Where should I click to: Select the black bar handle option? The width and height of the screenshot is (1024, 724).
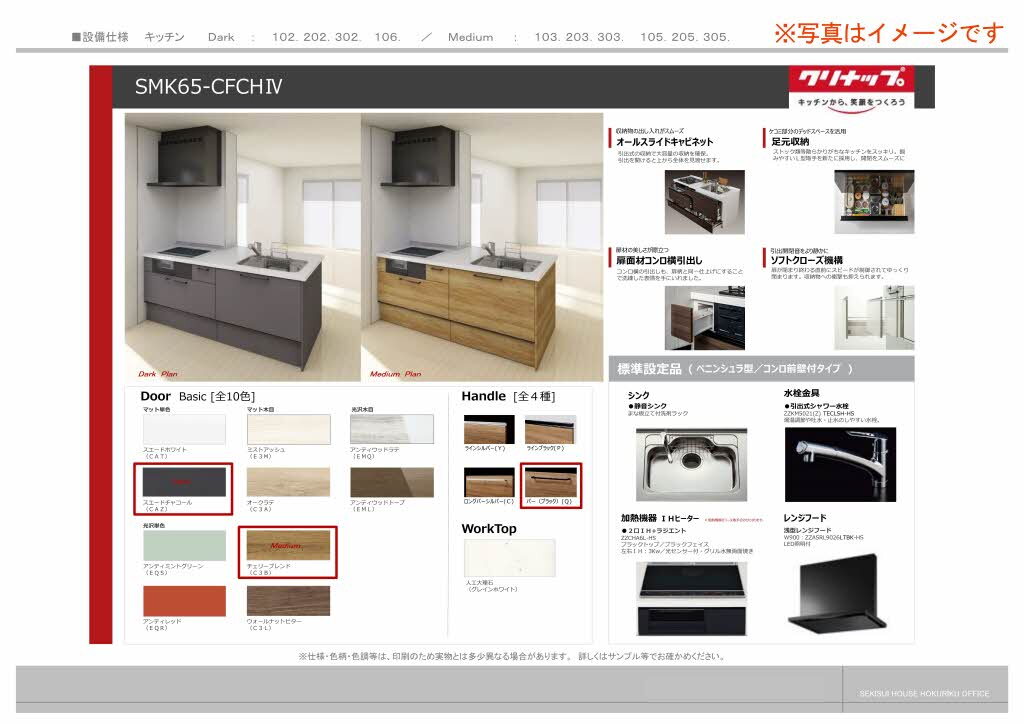click(551, 482)
